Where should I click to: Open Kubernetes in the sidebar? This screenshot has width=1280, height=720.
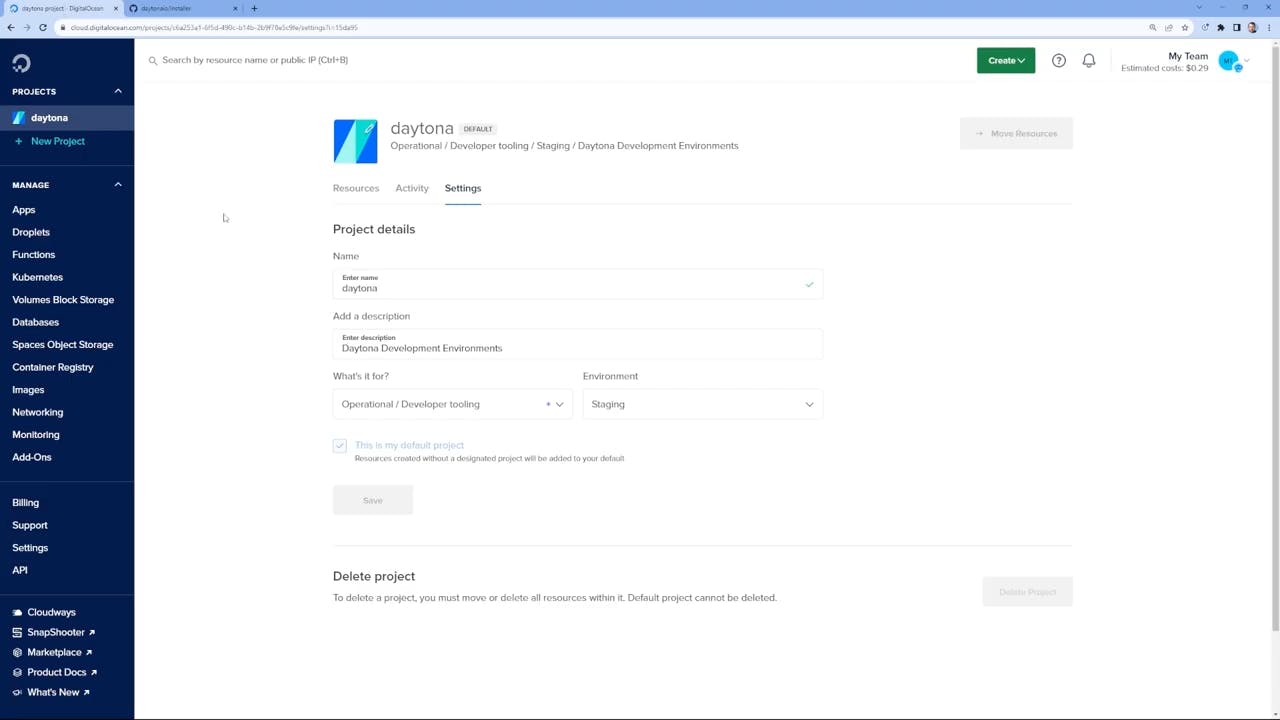coord(37,277)
